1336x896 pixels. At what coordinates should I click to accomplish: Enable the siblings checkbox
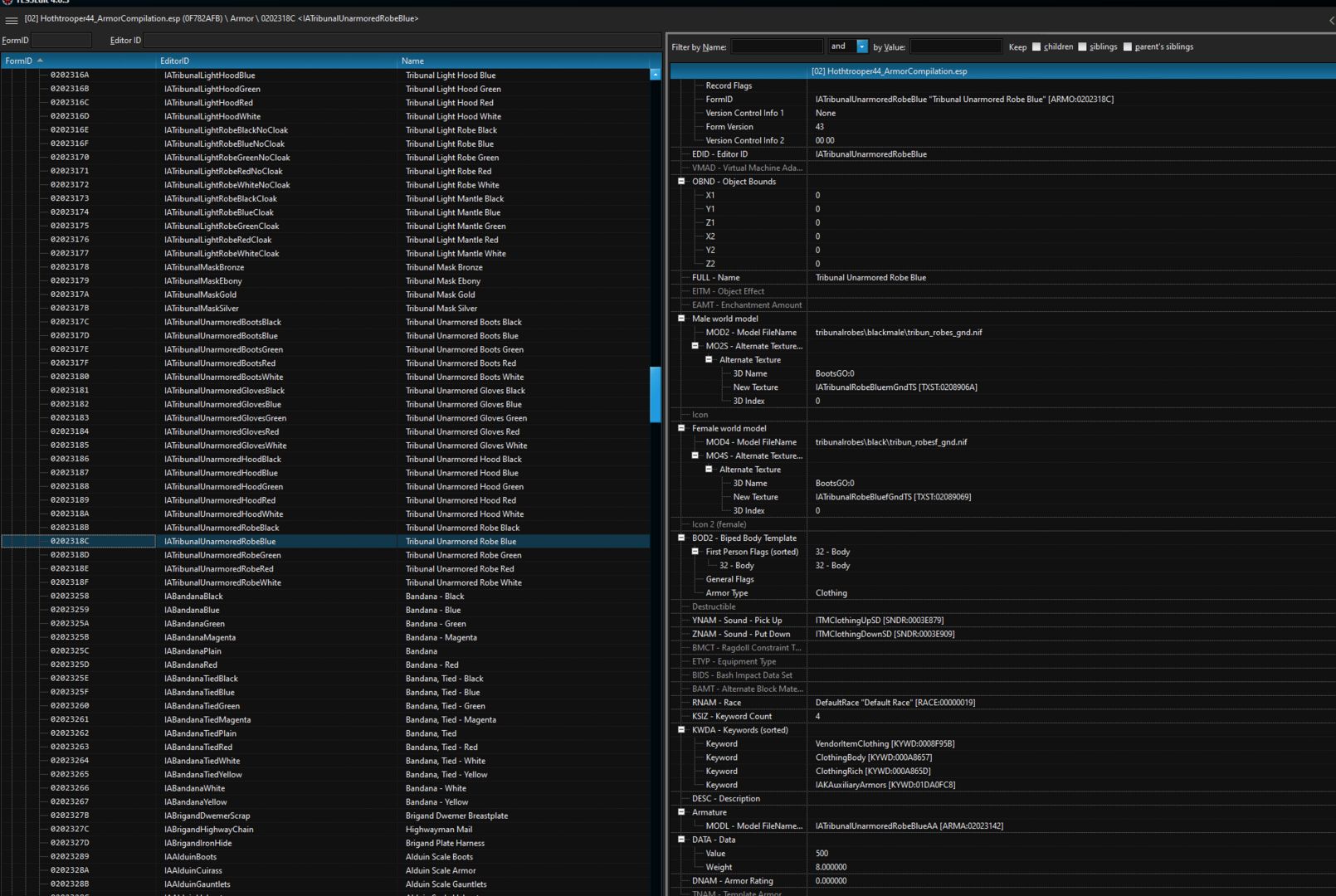[1082, 47]
